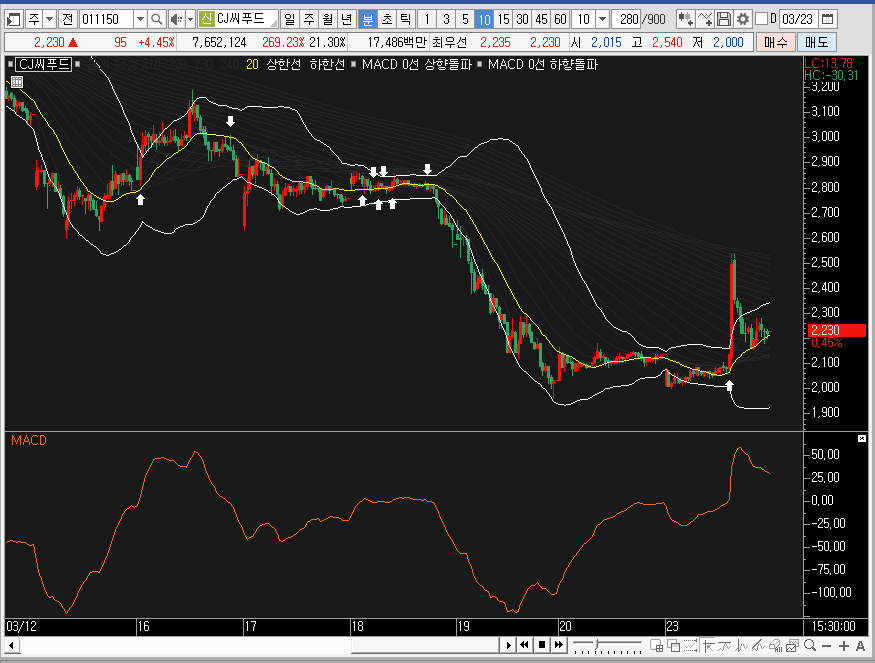This screenshot has width=875, height=663.
Task: Select the tick chart 틱 button
Action: pos(406,20)
